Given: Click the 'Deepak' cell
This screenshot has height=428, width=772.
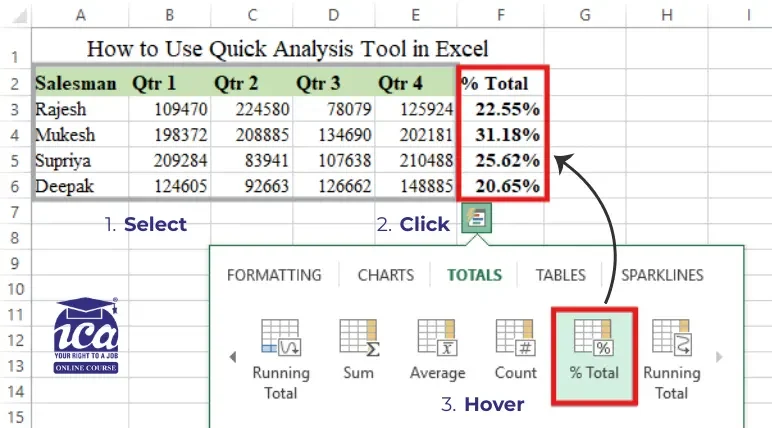Looking at the screenshot, I should point(81,186).
